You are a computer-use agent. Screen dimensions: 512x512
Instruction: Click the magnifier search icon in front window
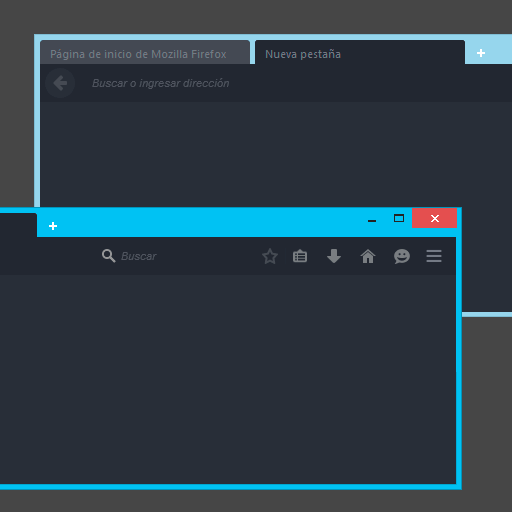[x=109, y=256]
